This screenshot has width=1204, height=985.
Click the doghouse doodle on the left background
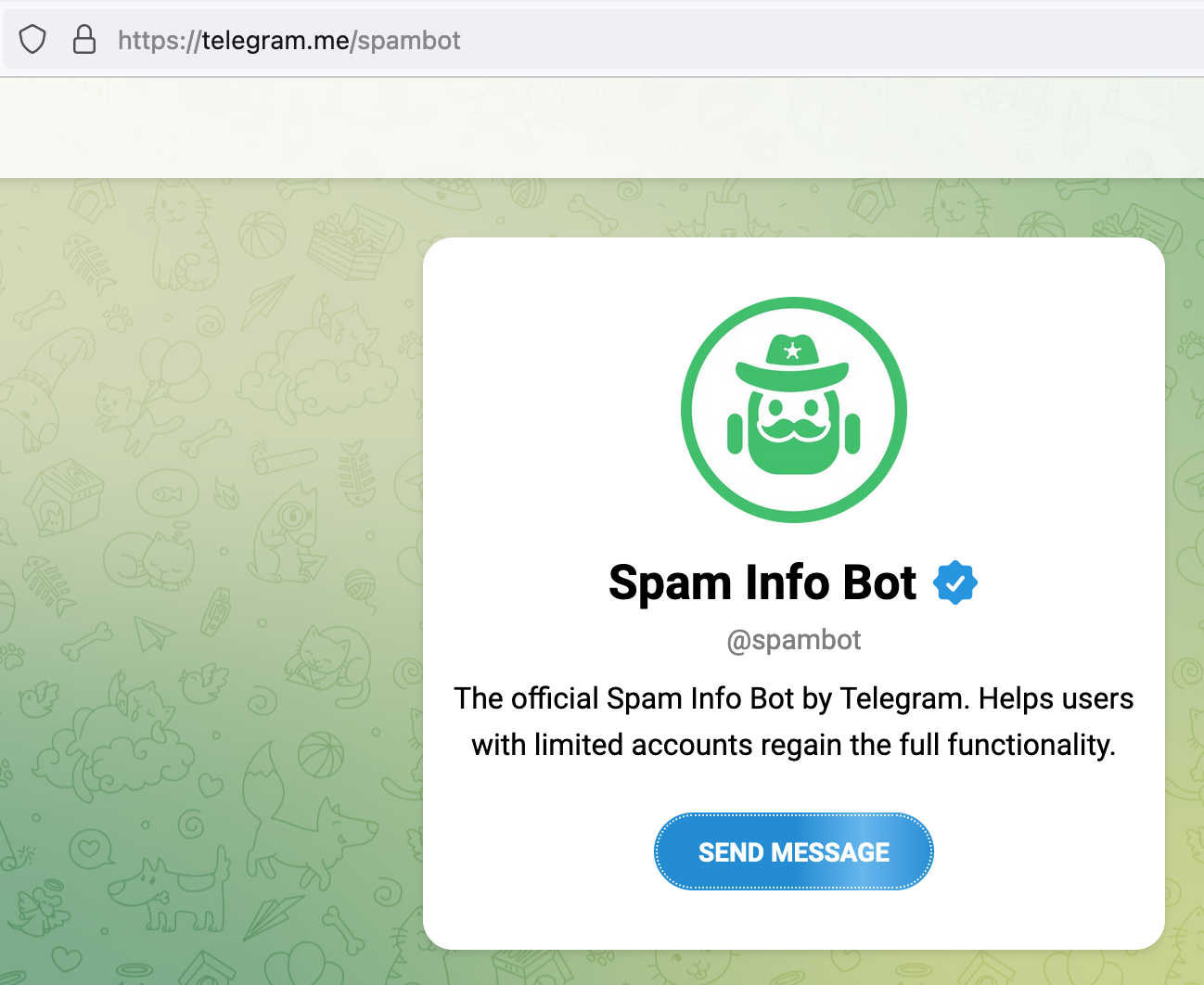coord(64,498)
